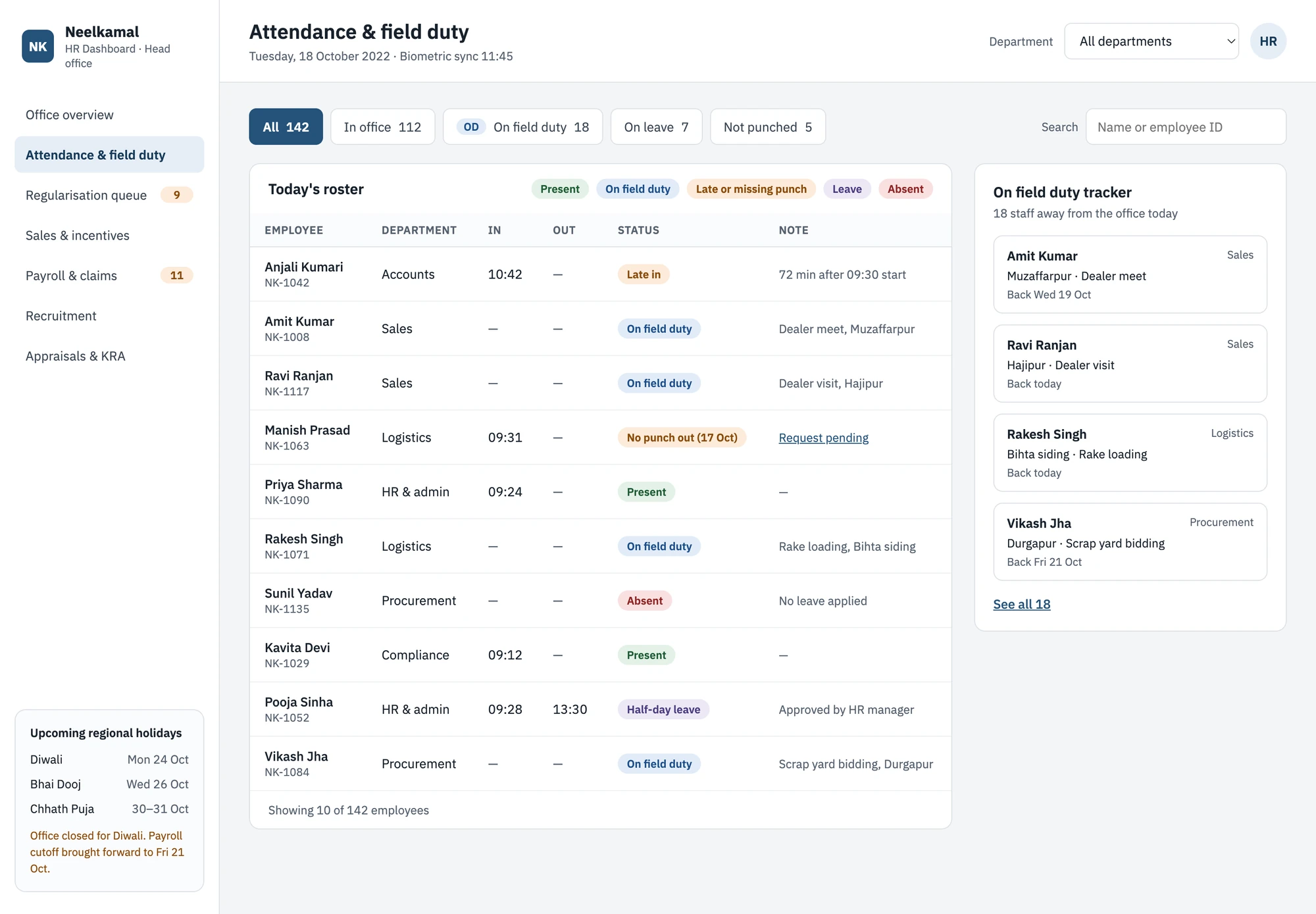This screenshot has height=914, width=1316.
Task: Select the Not punched 5 tab
Action: click(x=768, y=127)
